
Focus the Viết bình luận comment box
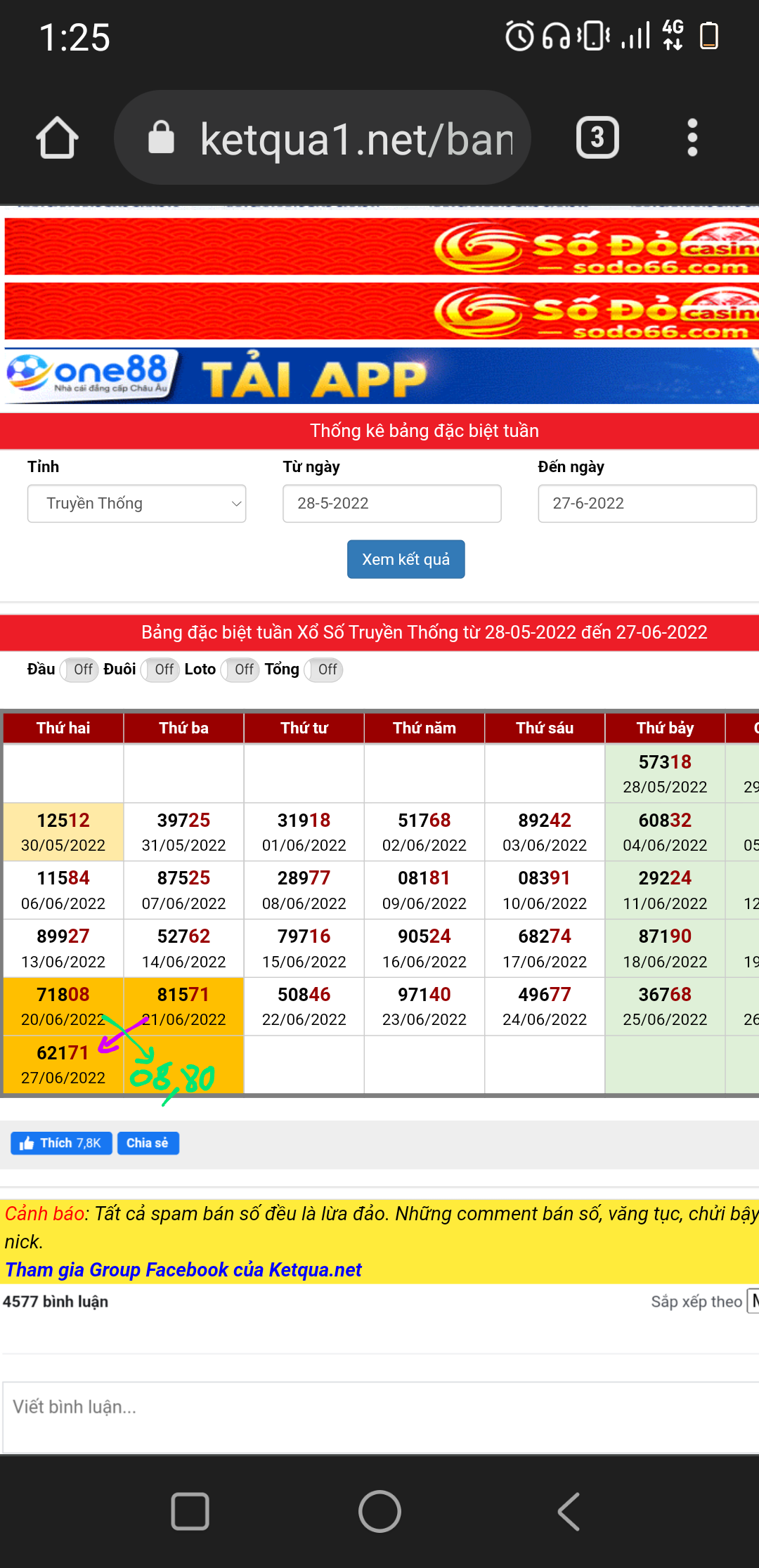tap(379, 1407)
